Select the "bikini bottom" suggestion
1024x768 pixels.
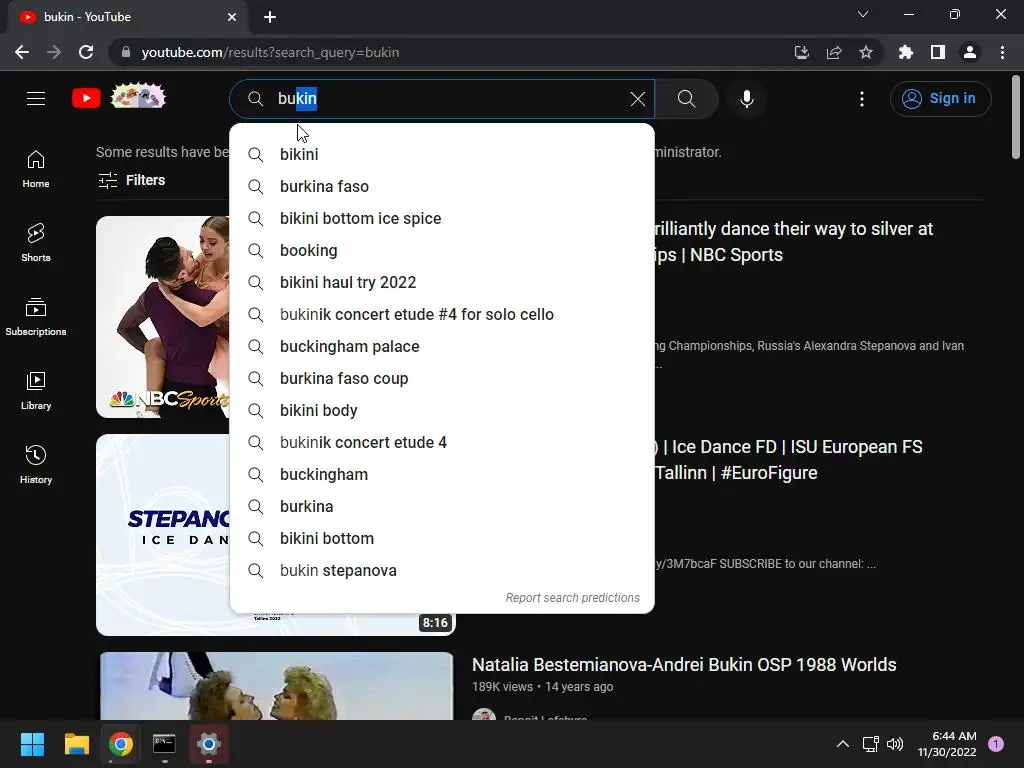click(442, 538)
